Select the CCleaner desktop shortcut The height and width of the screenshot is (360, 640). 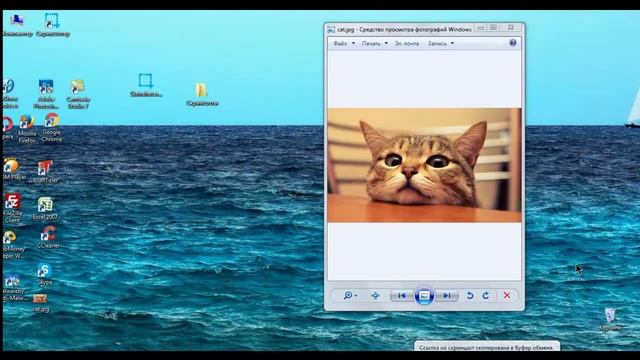pyautogui.click(x=48, y=237)
